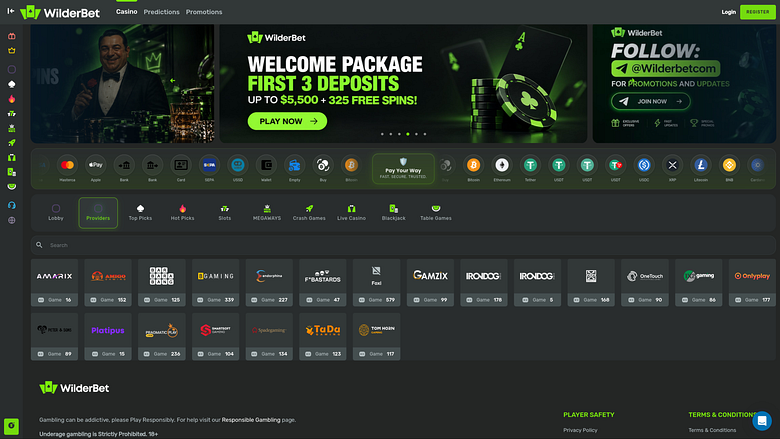The image size is (780, 439).
Task: Open the Platipus provider card
Action: click(x=108, y=337)
